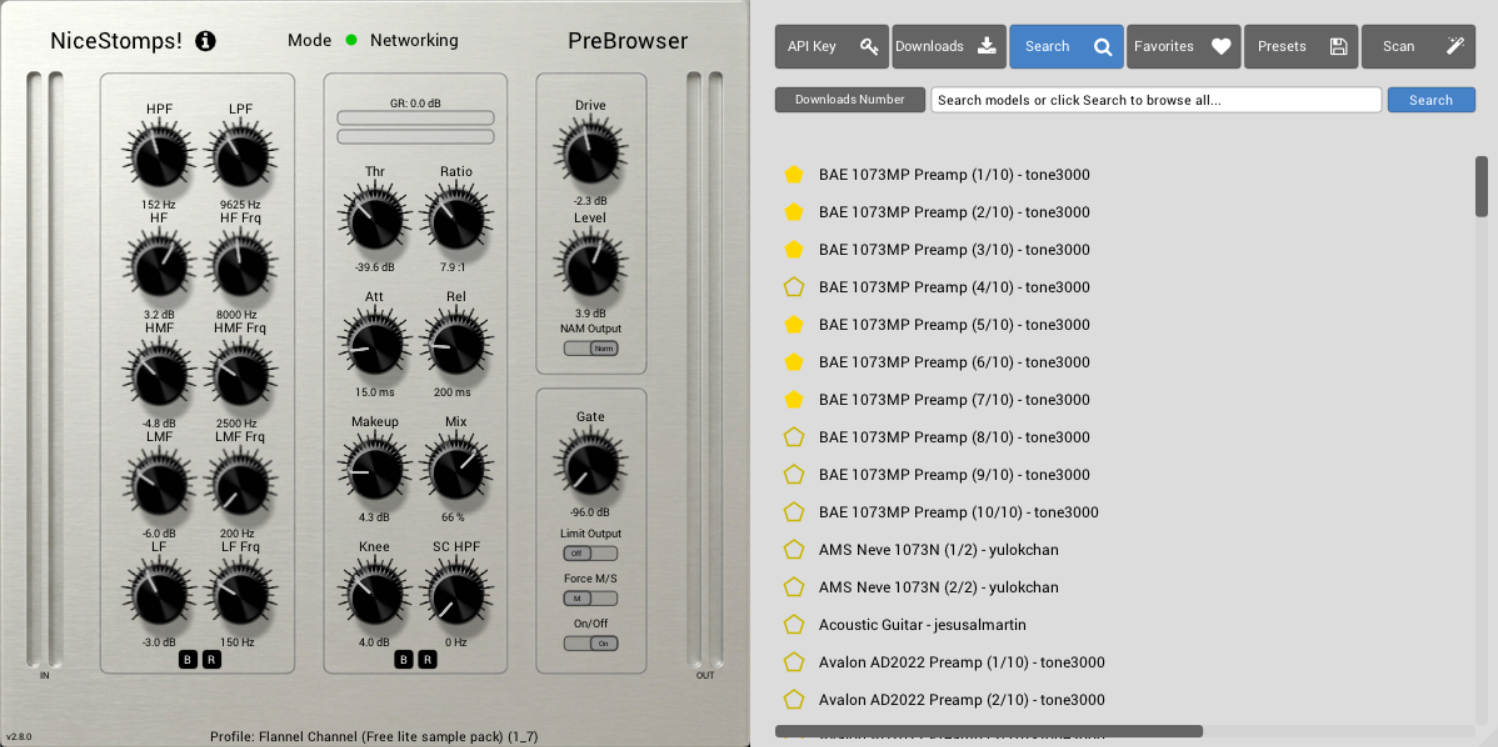Click the search models input field
The image size is (1498, 747).
1156,100
